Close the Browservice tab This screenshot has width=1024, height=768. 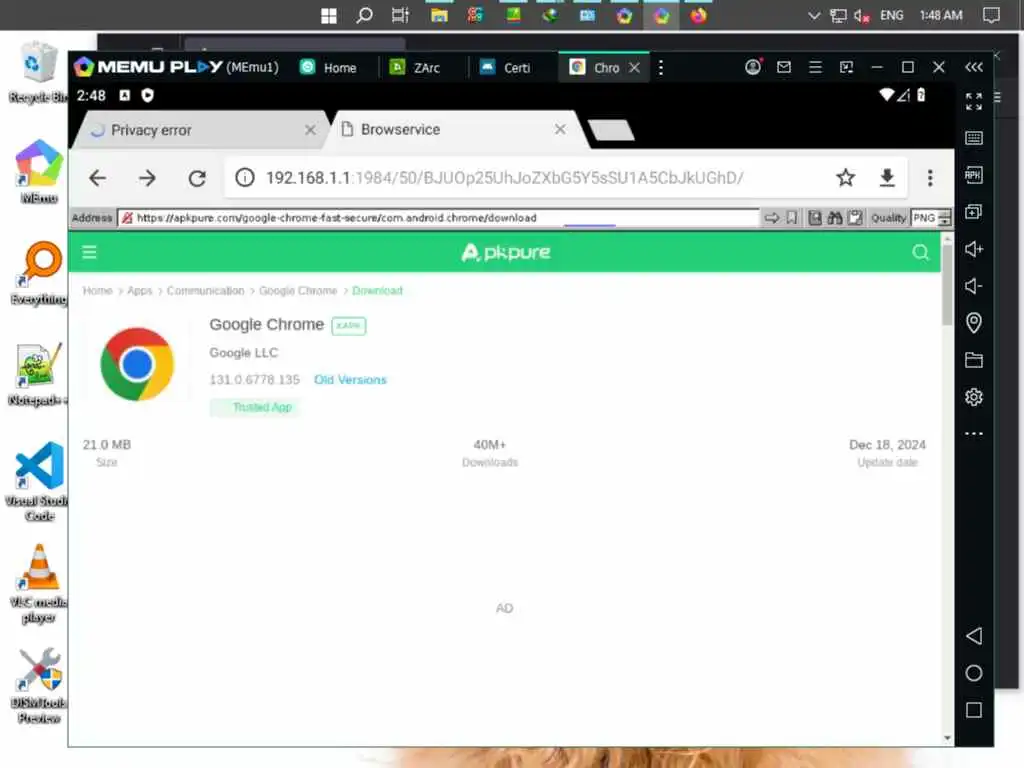[x=560, y=129]
